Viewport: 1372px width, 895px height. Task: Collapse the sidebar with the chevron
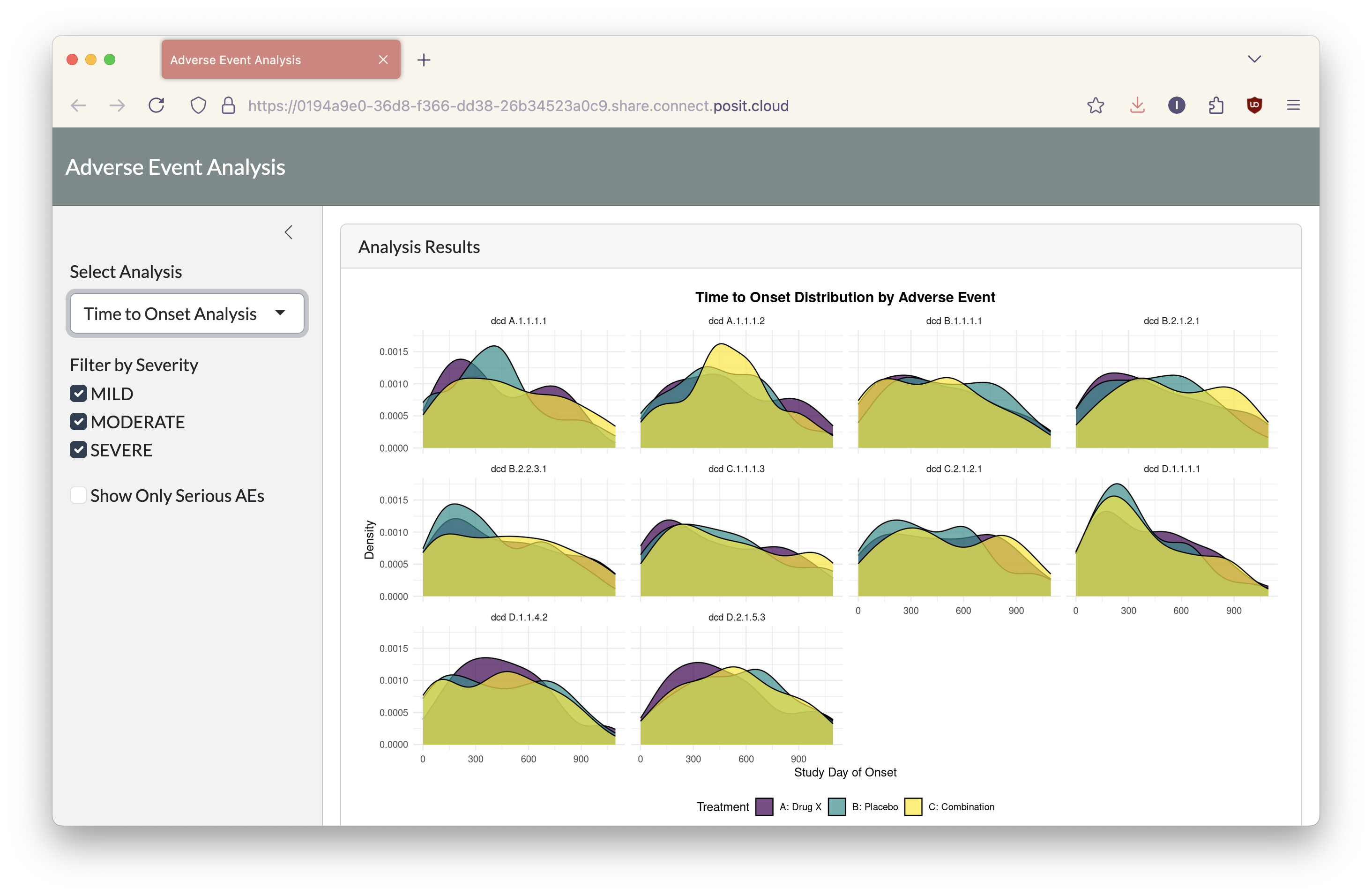tap(289, 232)
